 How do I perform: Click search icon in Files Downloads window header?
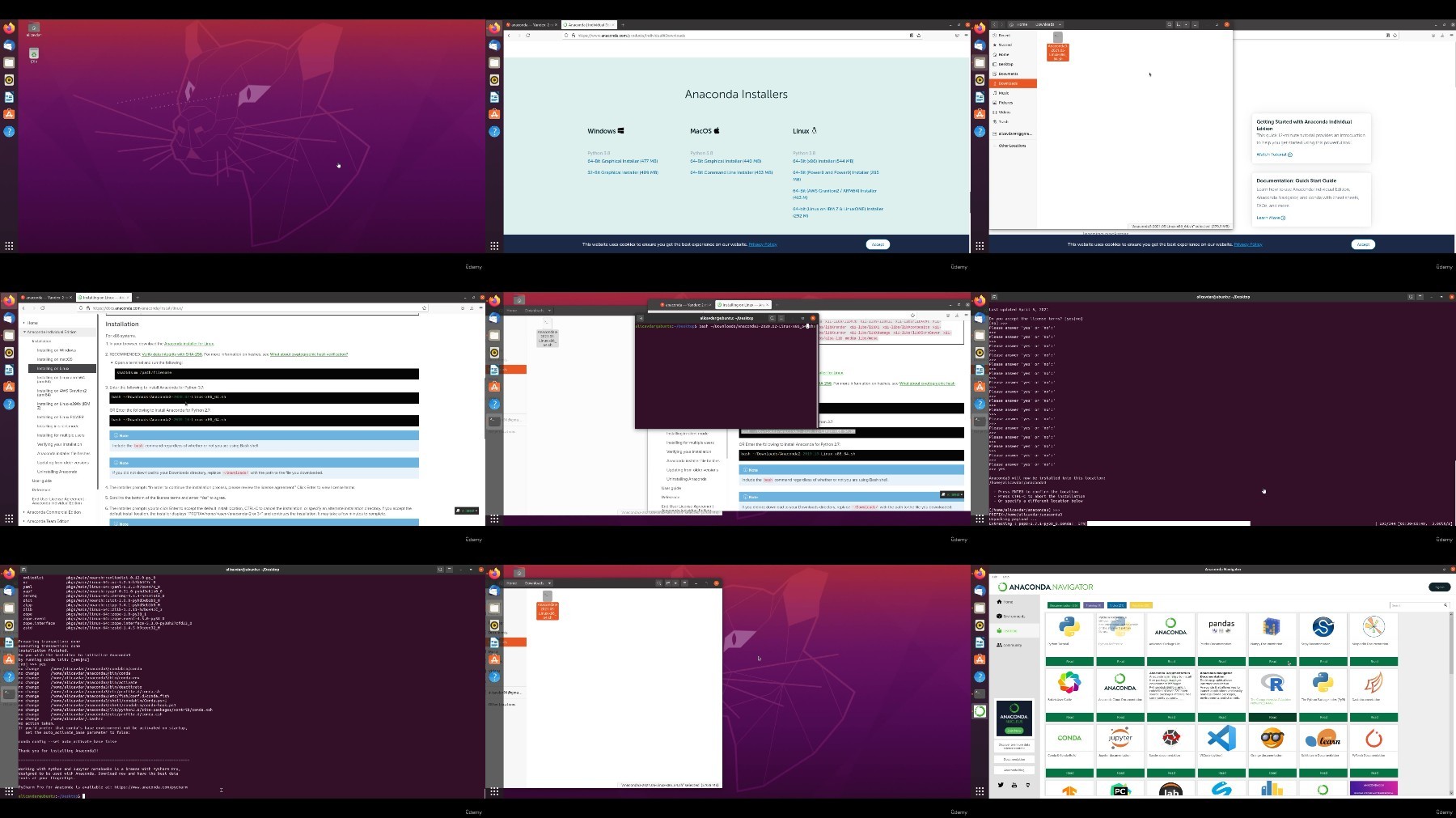[x=1169, y=24]
